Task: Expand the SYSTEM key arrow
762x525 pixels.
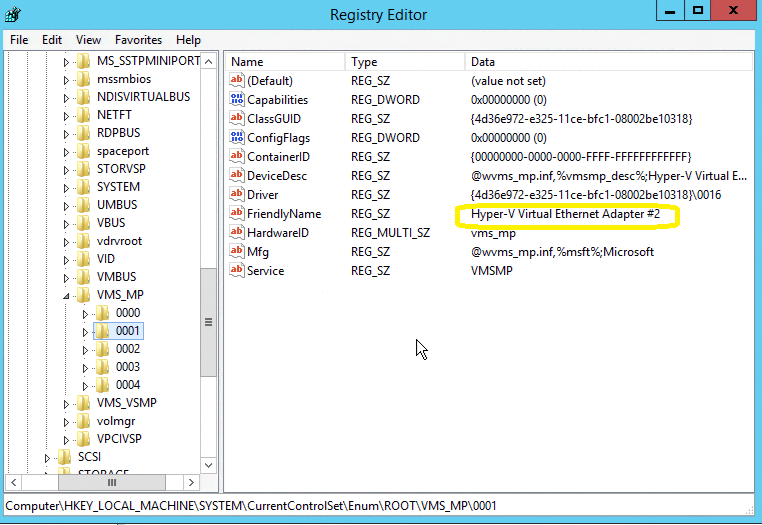Action: coord(67,187)
